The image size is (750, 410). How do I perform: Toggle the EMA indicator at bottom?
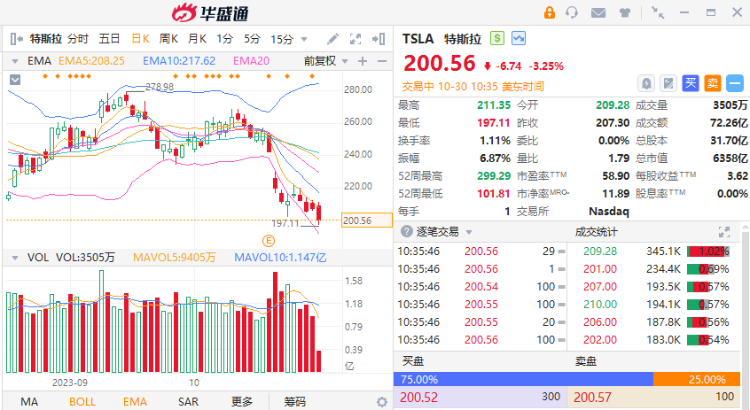click(135, 402)
